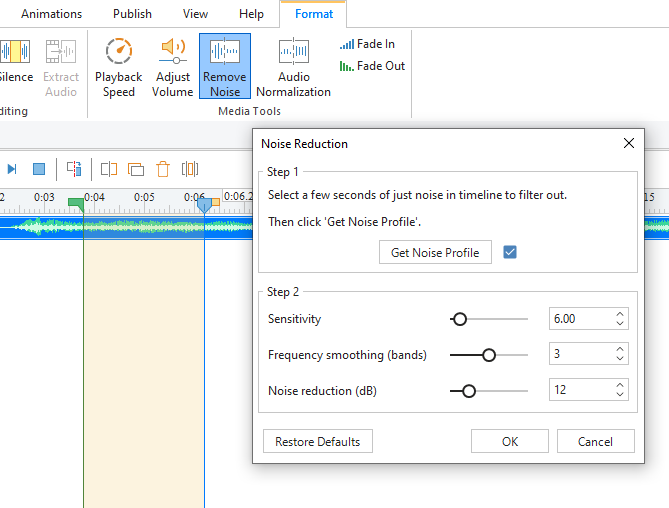Click the split at playhead icon

(74, 169)
